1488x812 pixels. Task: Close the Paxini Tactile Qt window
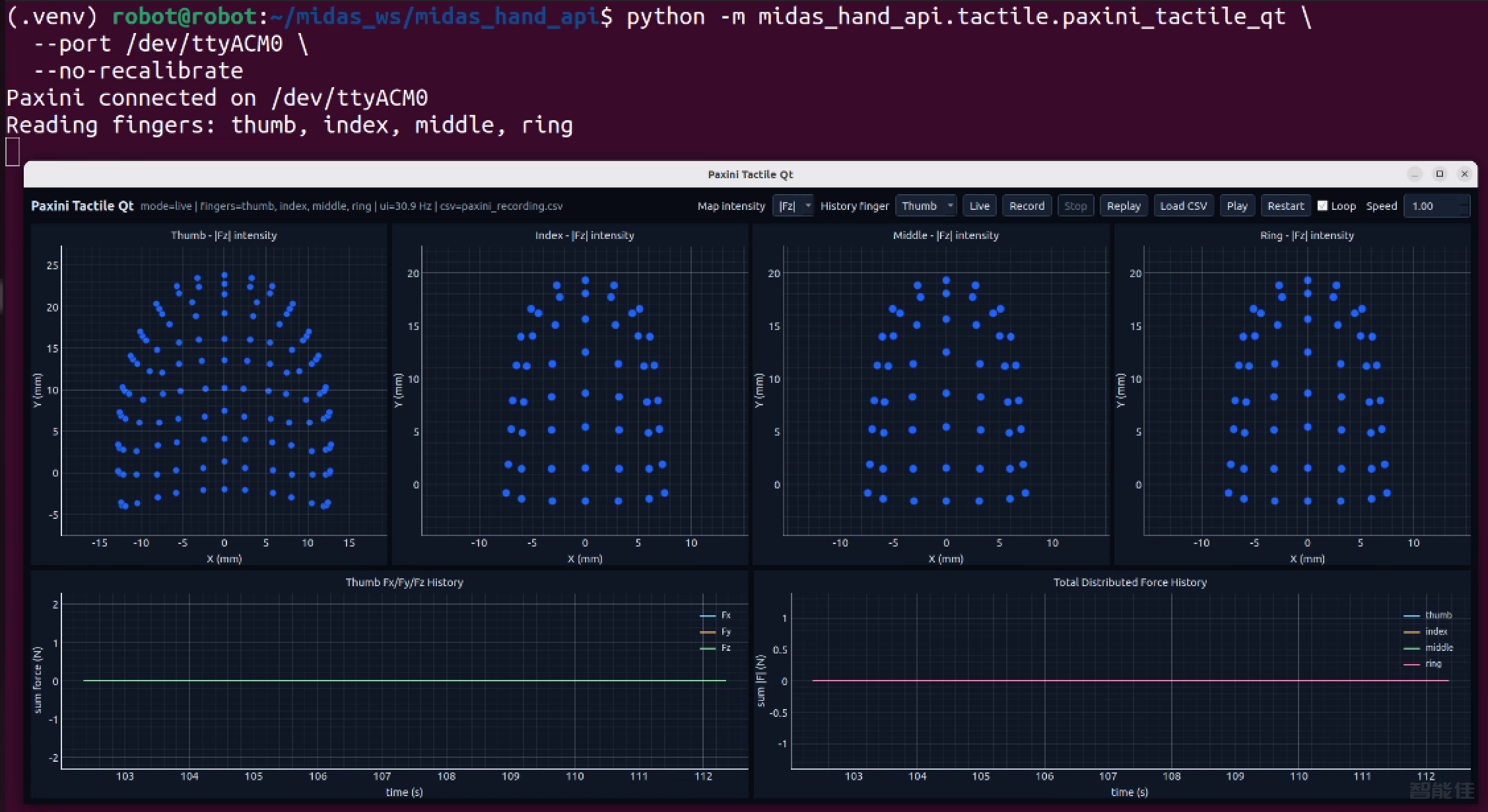coord(1464,174)
